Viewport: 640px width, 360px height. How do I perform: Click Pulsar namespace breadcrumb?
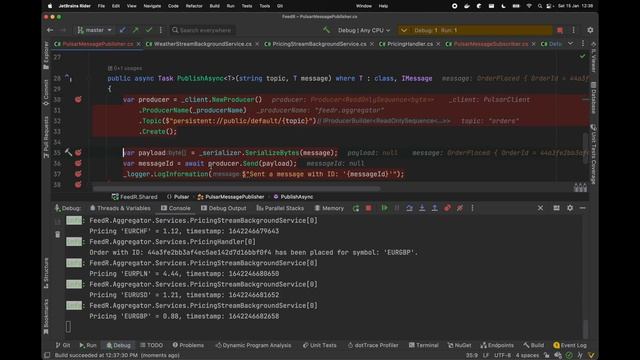178,197
